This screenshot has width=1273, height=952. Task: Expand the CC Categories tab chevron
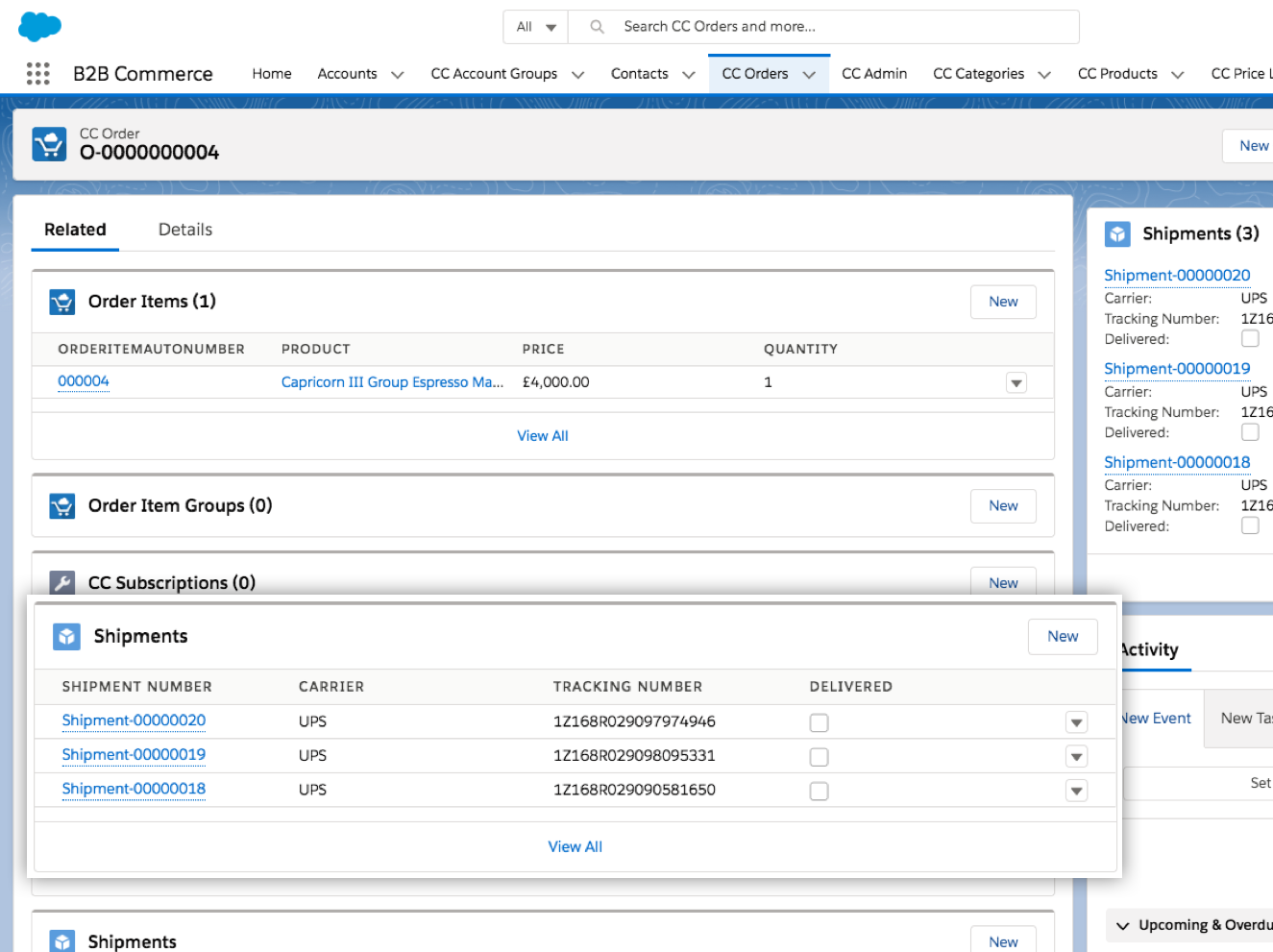pos(1044,75)
